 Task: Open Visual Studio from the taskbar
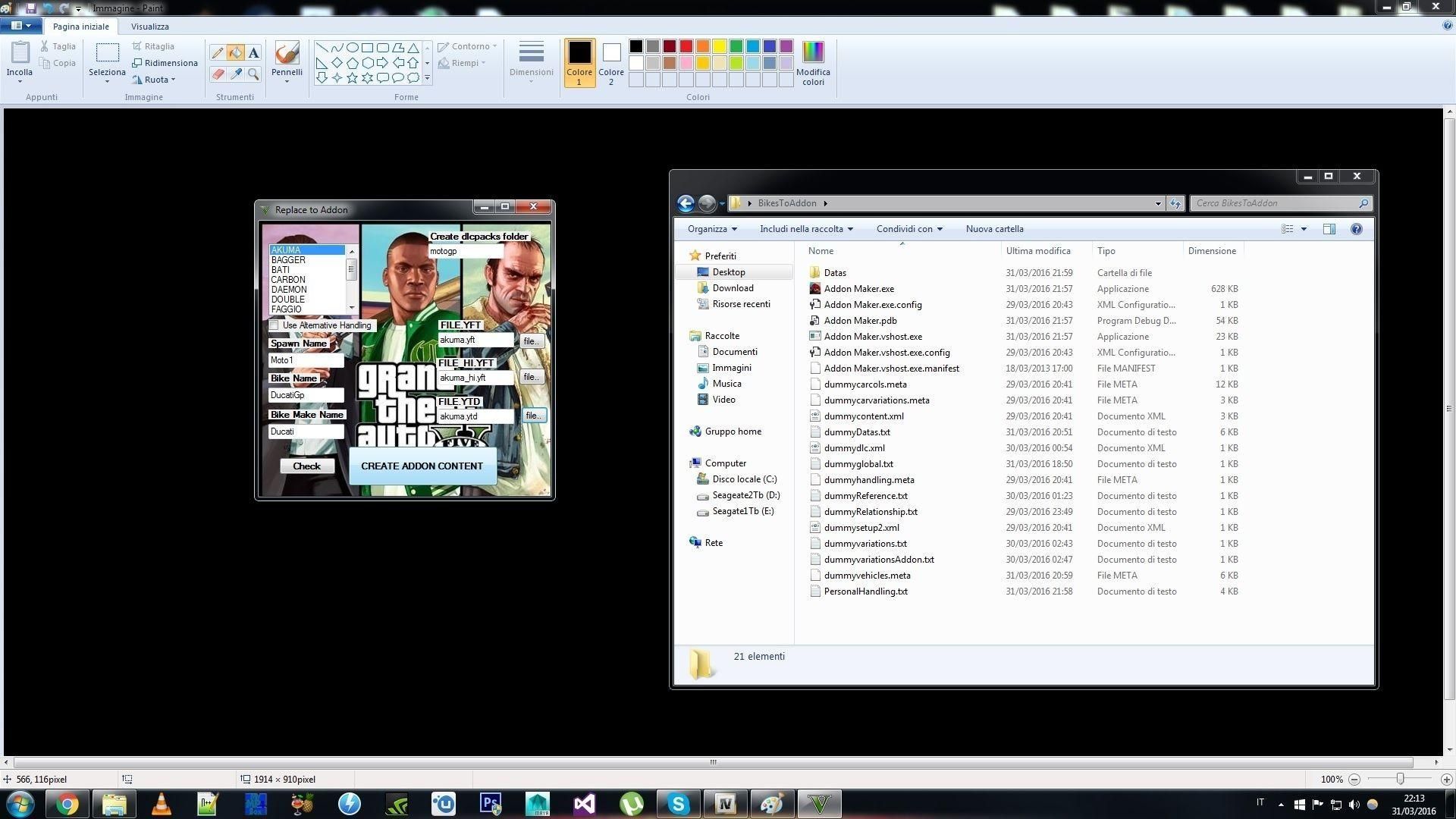(x=584, y=804)
